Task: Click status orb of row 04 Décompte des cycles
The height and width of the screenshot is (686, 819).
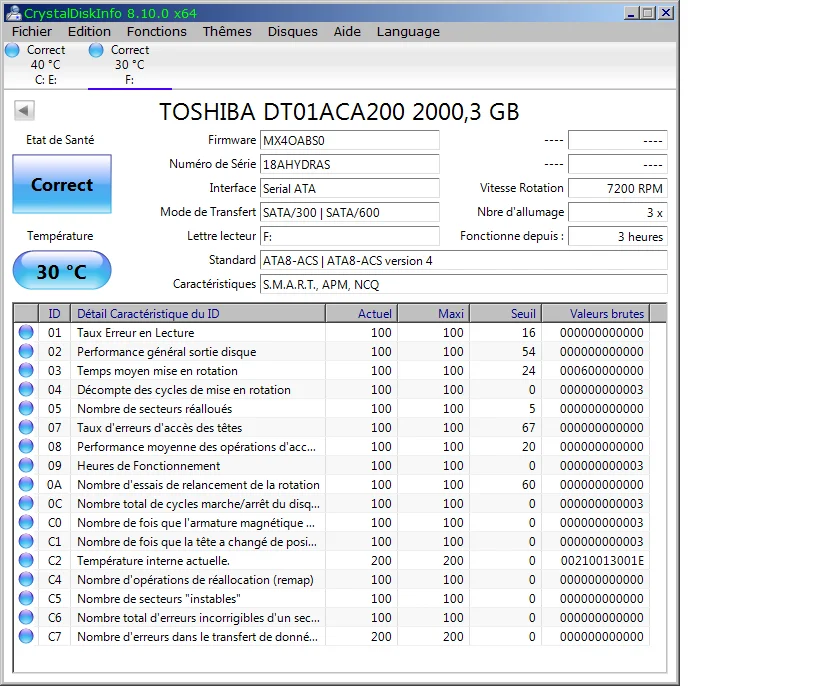Action: pos(26,389)
